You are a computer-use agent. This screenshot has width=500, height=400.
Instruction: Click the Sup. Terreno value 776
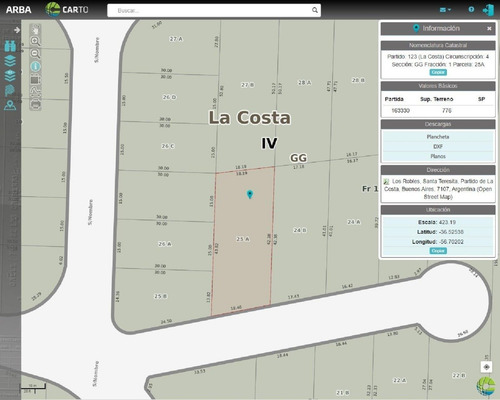tap(446, 110)
